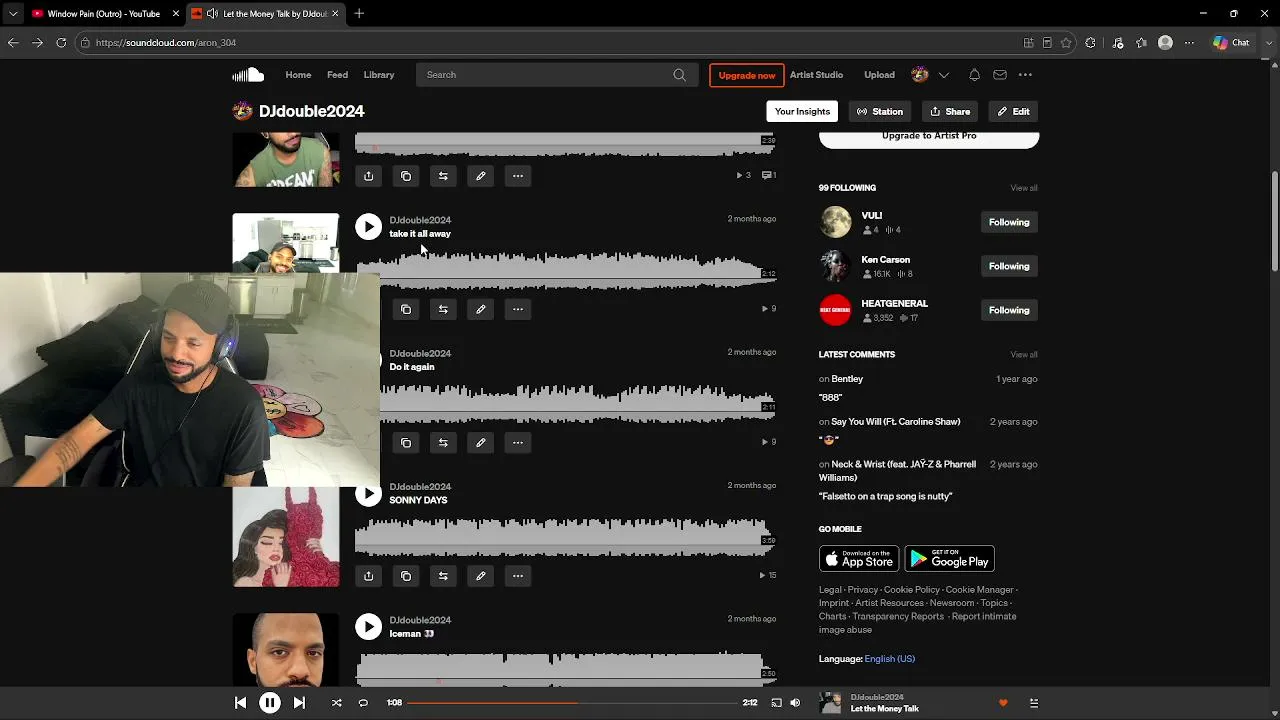Open Copilot Chat in the browser

pos(1231,43)
